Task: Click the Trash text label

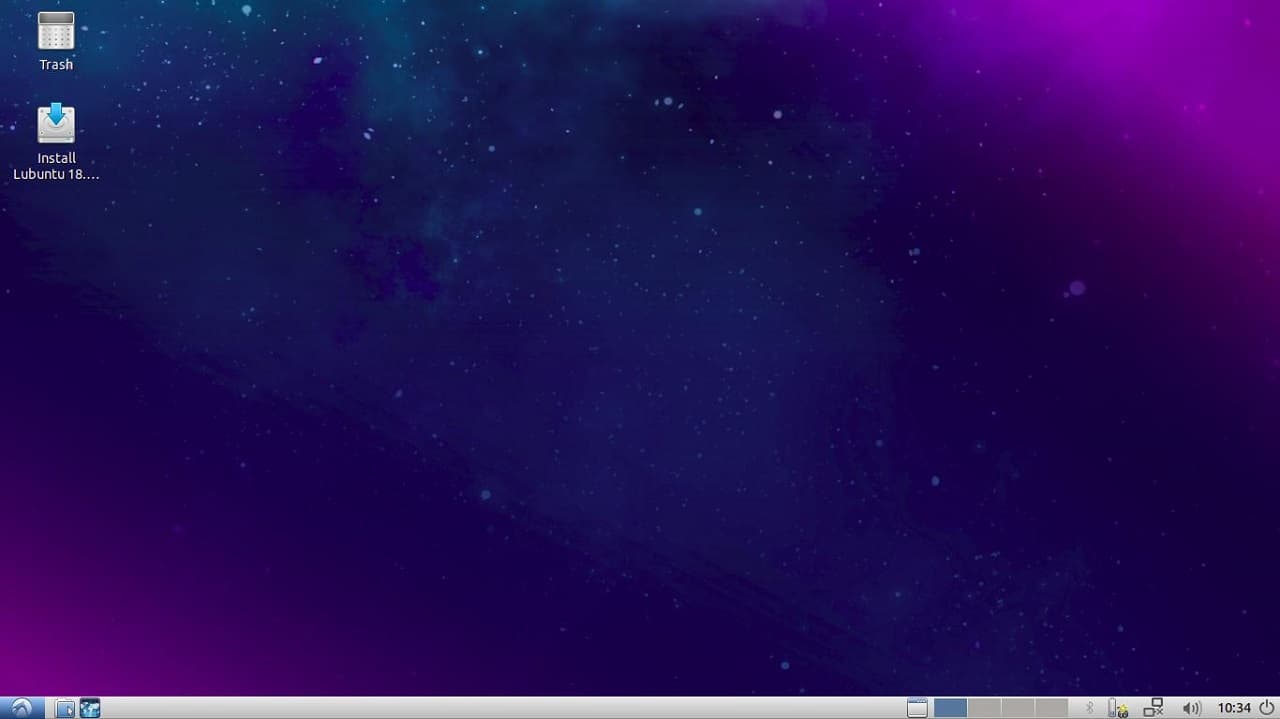Action: 56,65
